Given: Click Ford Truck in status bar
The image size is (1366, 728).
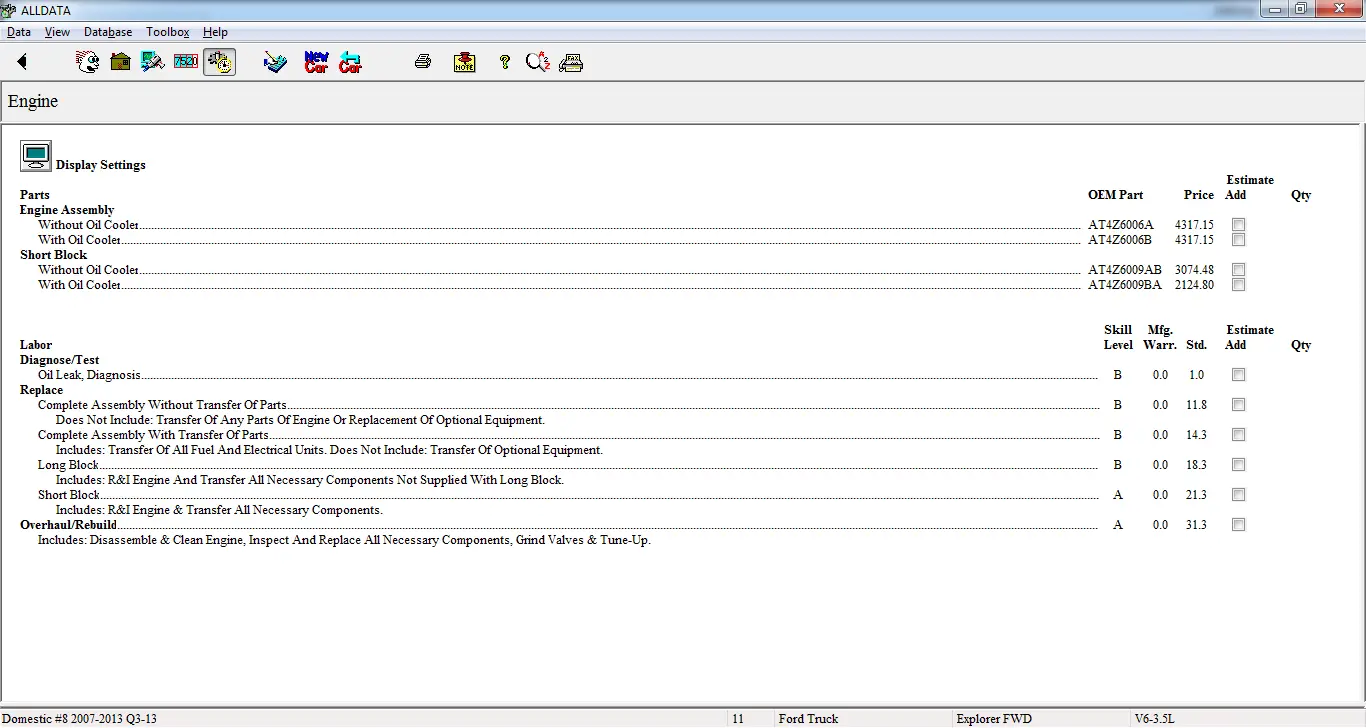Looking at the screenshot, I should [x=808, y=719].
